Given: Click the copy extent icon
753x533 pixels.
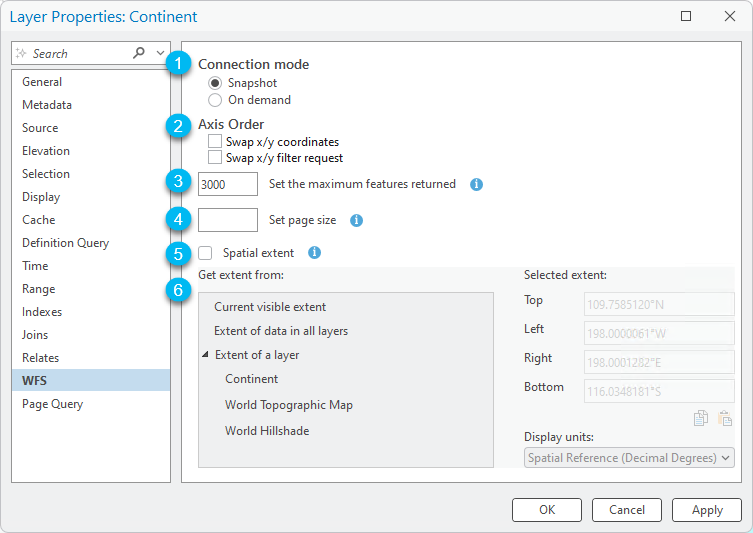Looking at the screenshot, I should point(701,418).
